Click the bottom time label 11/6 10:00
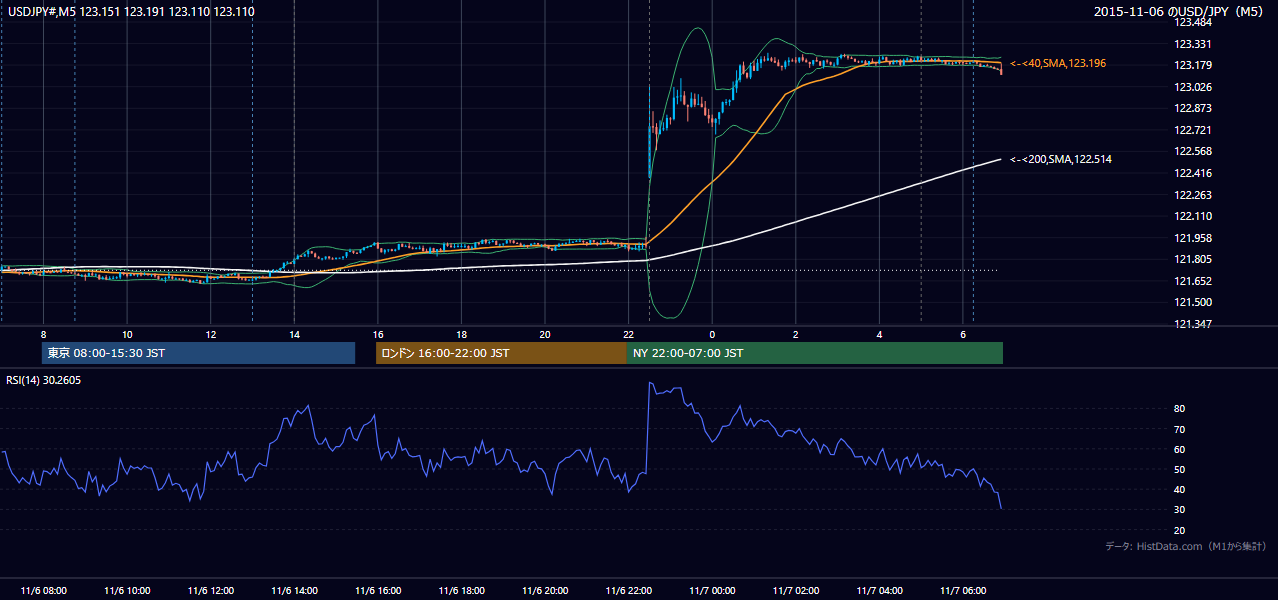 [x=127, y=591]
